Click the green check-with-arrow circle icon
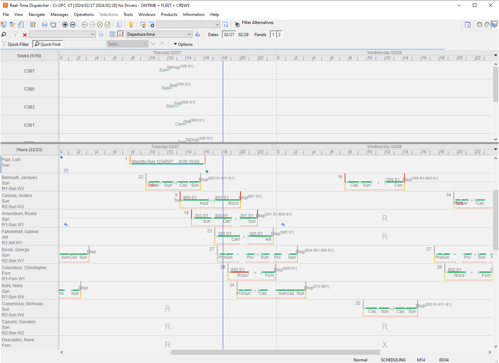 pyautogui.click(x=108, y=25)
